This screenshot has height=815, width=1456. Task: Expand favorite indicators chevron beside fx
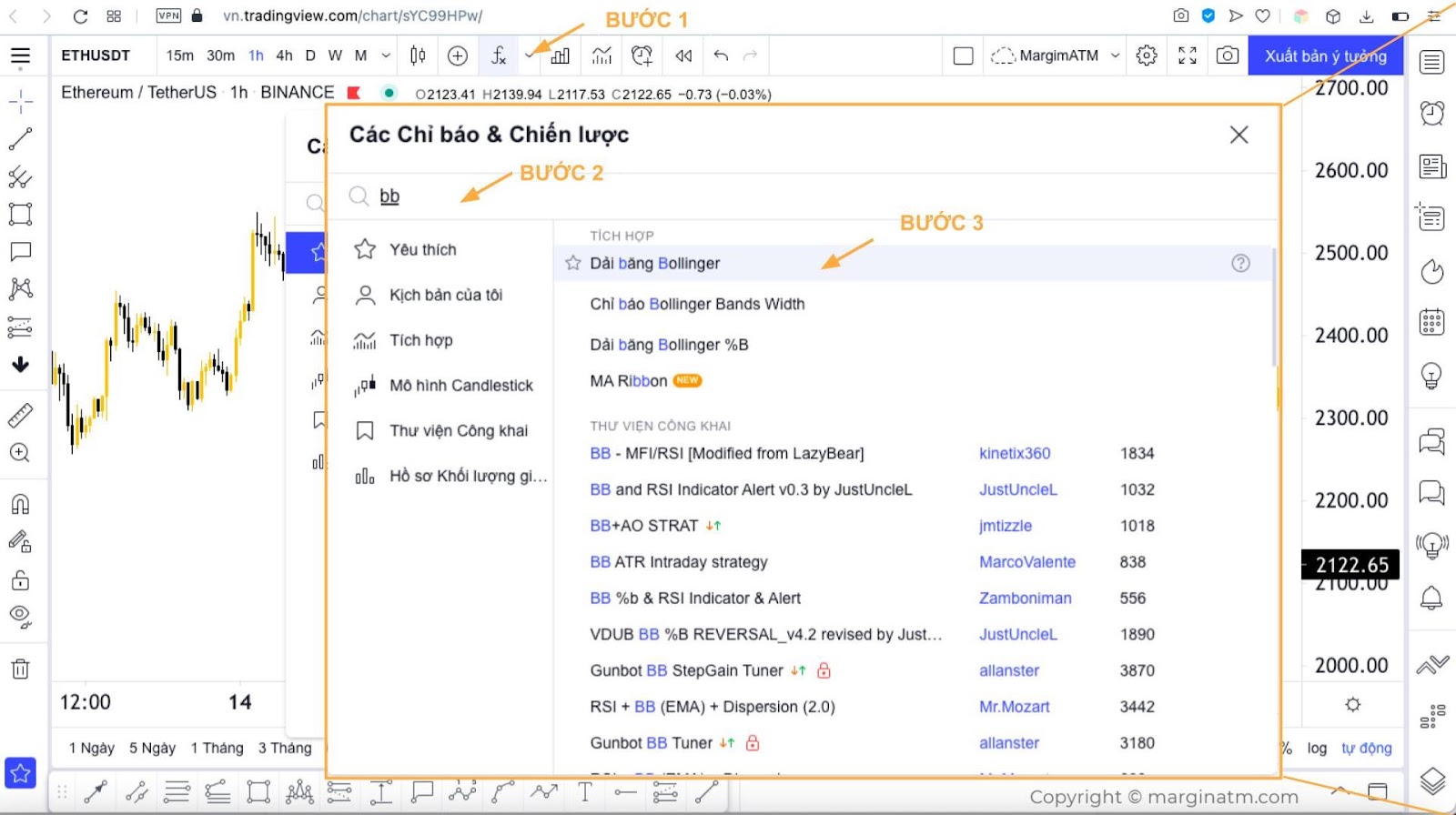(530, 55)
